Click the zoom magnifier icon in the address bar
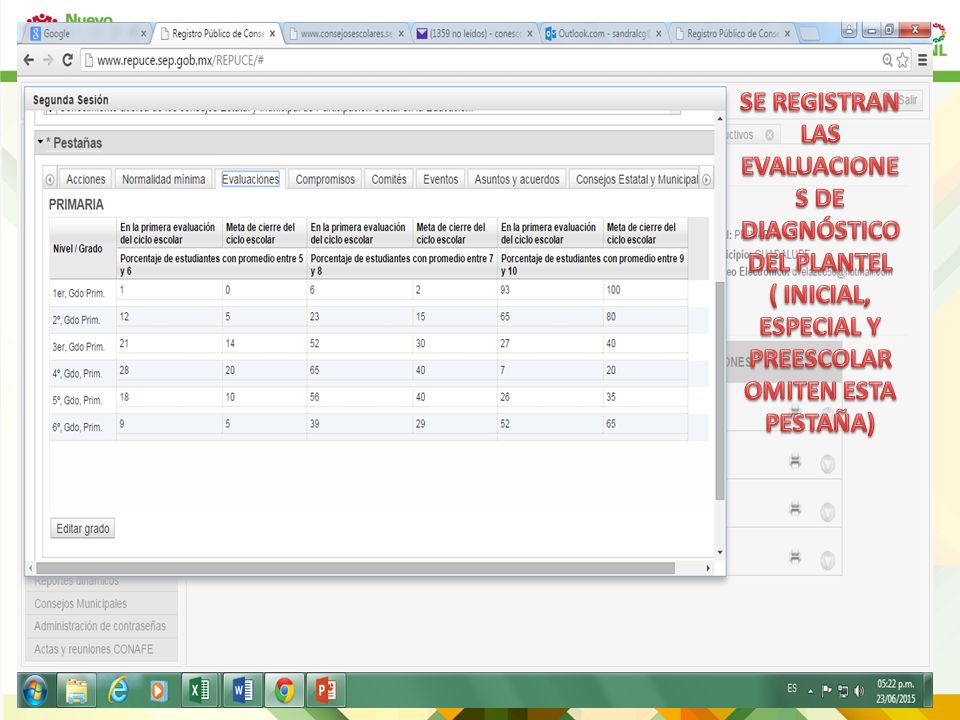The height and width of the screenshot is (720, 960). pos(887,60)
